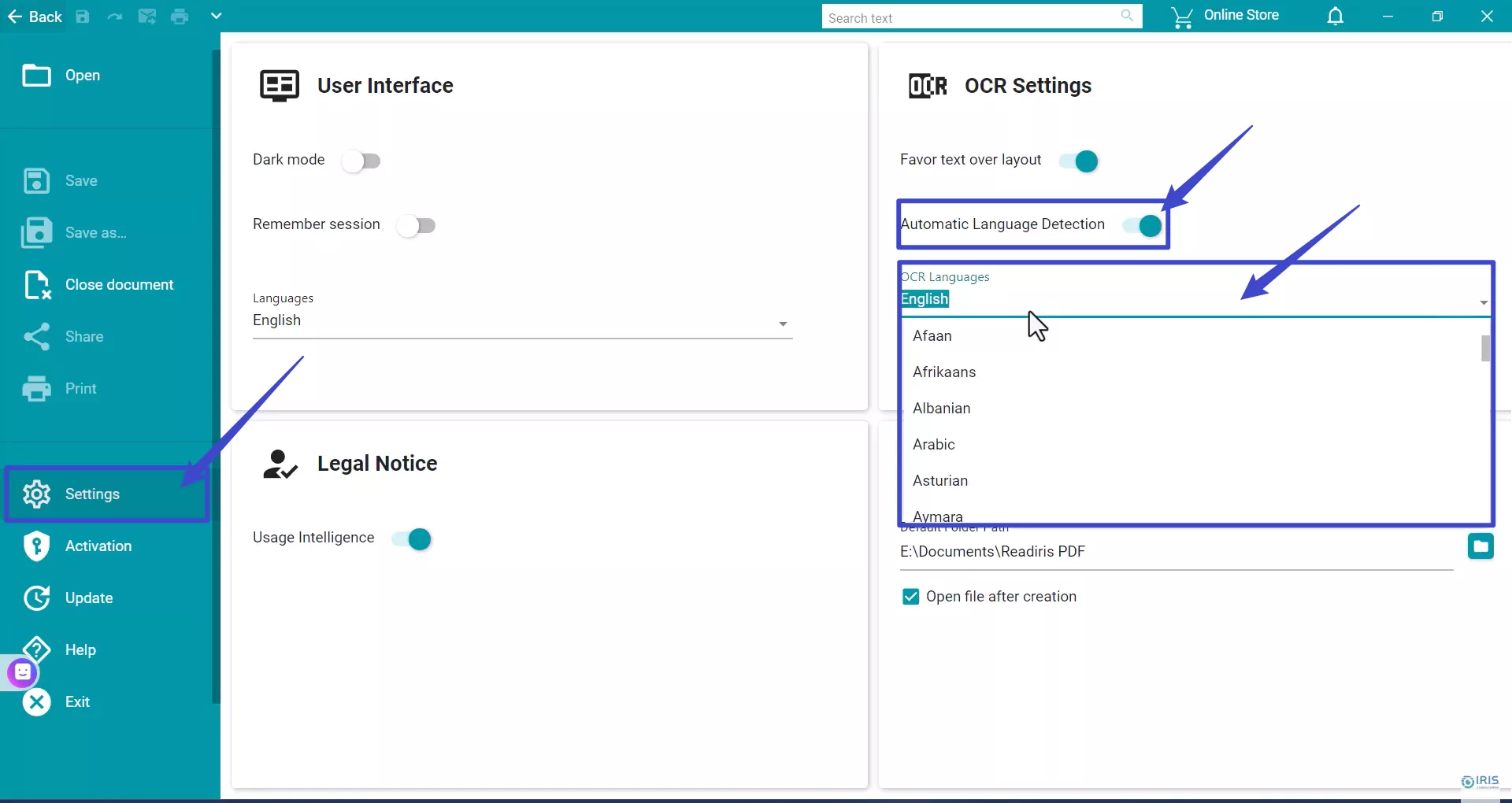Select the Save icon in the top toolbar

pyautogui.click(x=82, y=16)
